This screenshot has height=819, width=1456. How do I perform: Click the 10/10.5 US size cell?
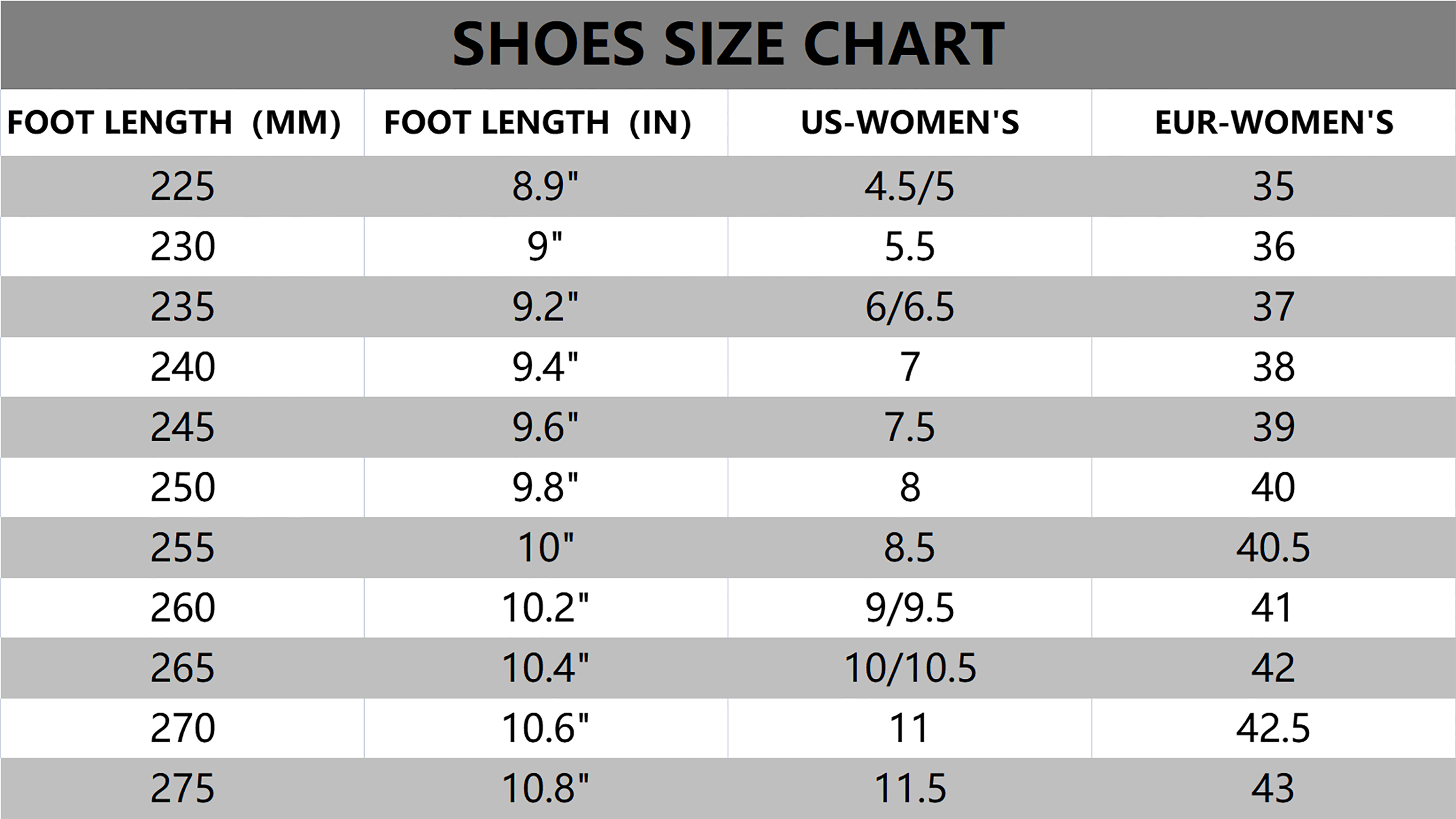point(910,668)
